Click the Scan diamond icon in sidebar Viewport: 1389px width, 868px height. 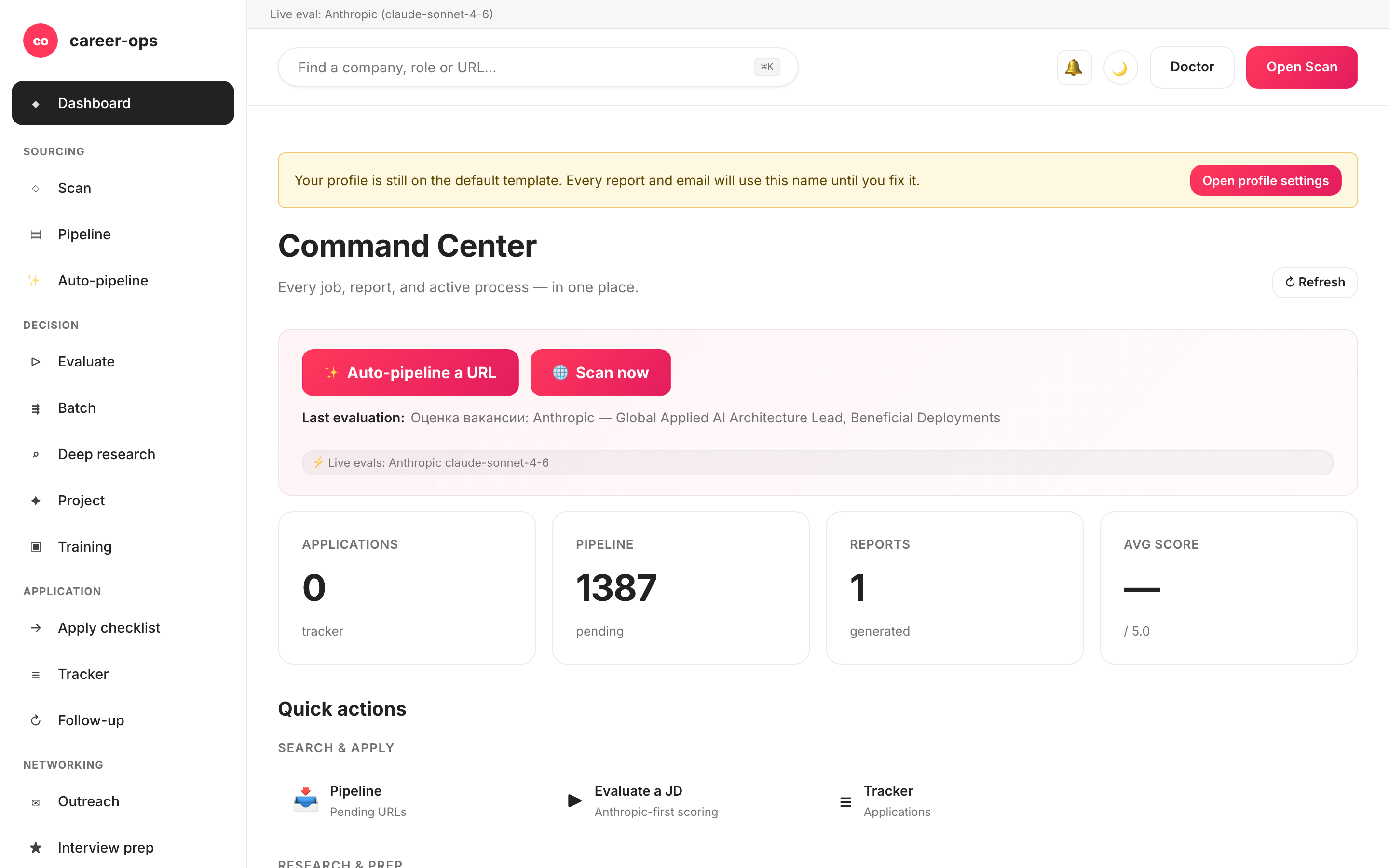[36, 188]
